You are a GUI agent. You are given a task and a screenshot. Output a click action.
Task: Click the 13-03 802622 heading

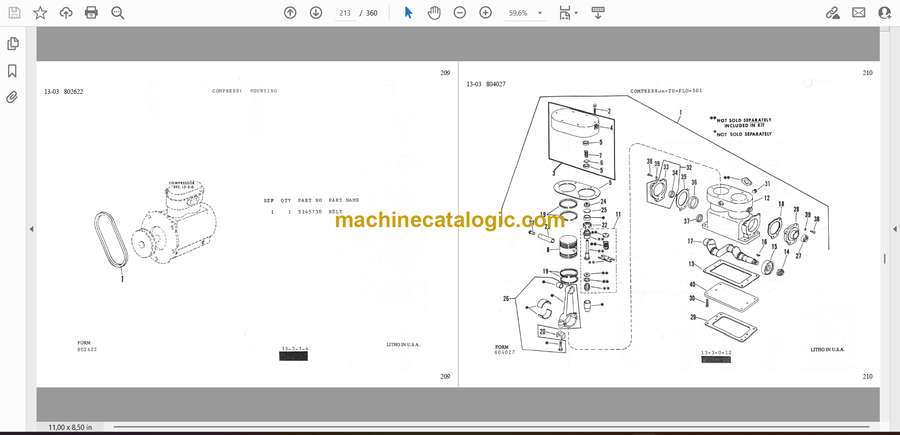click(63, 91)
